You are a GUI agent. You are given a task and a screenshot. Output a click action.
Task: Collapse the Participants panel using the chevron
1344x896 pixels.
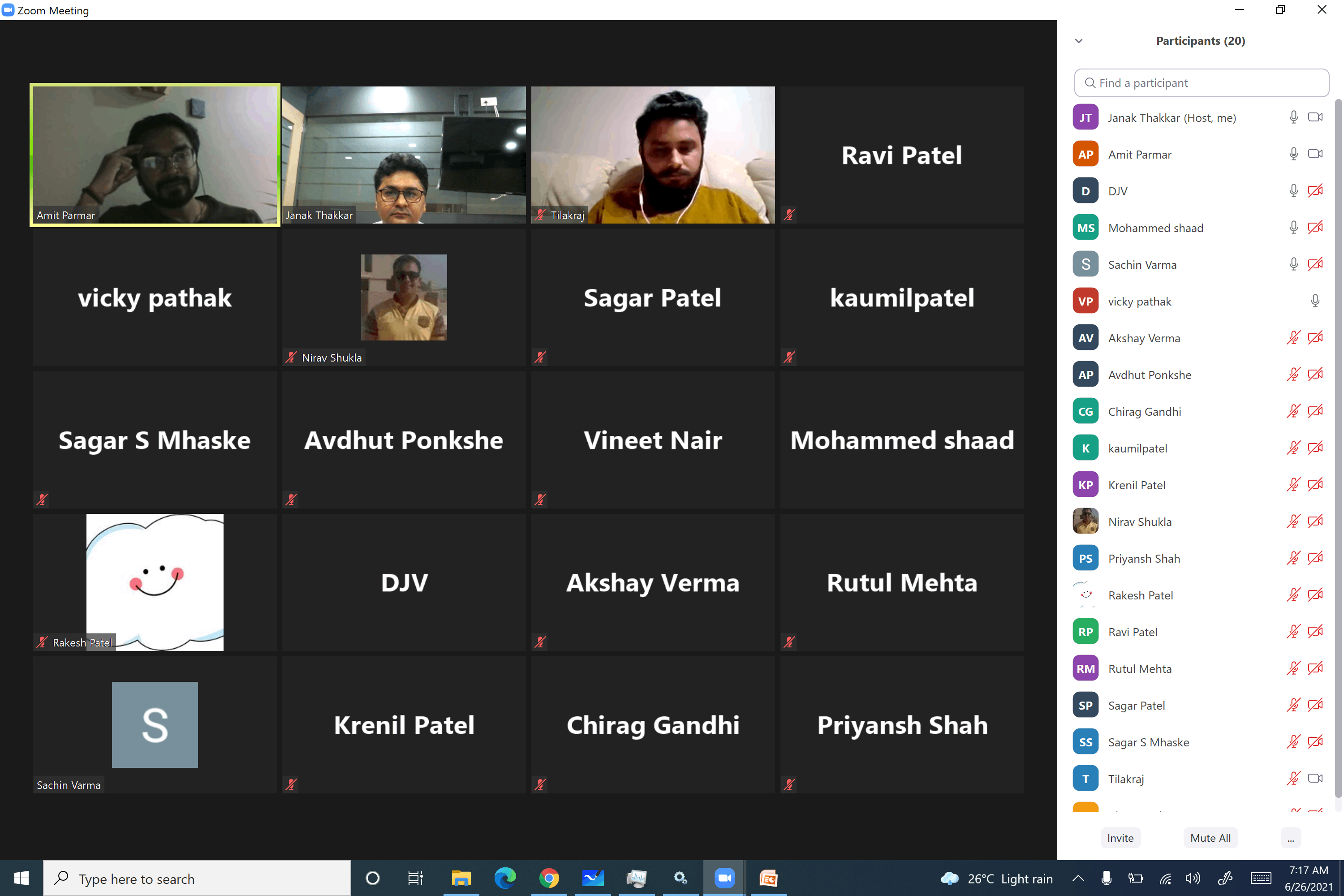point(1078,41)
